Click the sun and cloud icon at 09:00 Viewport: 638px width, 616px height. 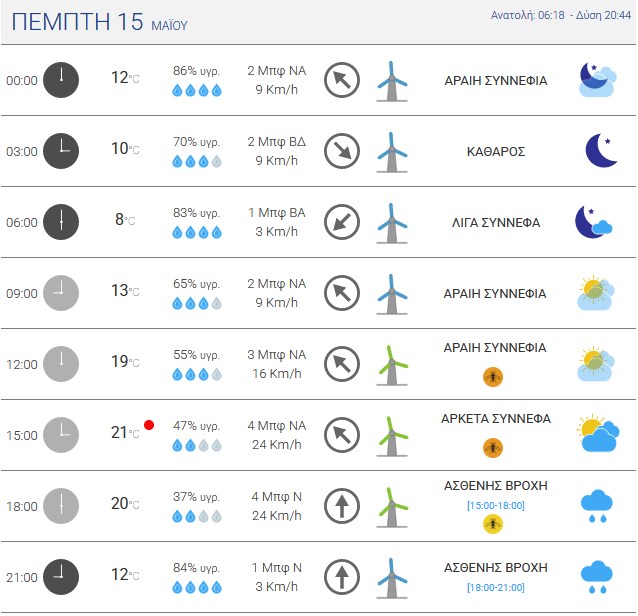pos(596,293)
